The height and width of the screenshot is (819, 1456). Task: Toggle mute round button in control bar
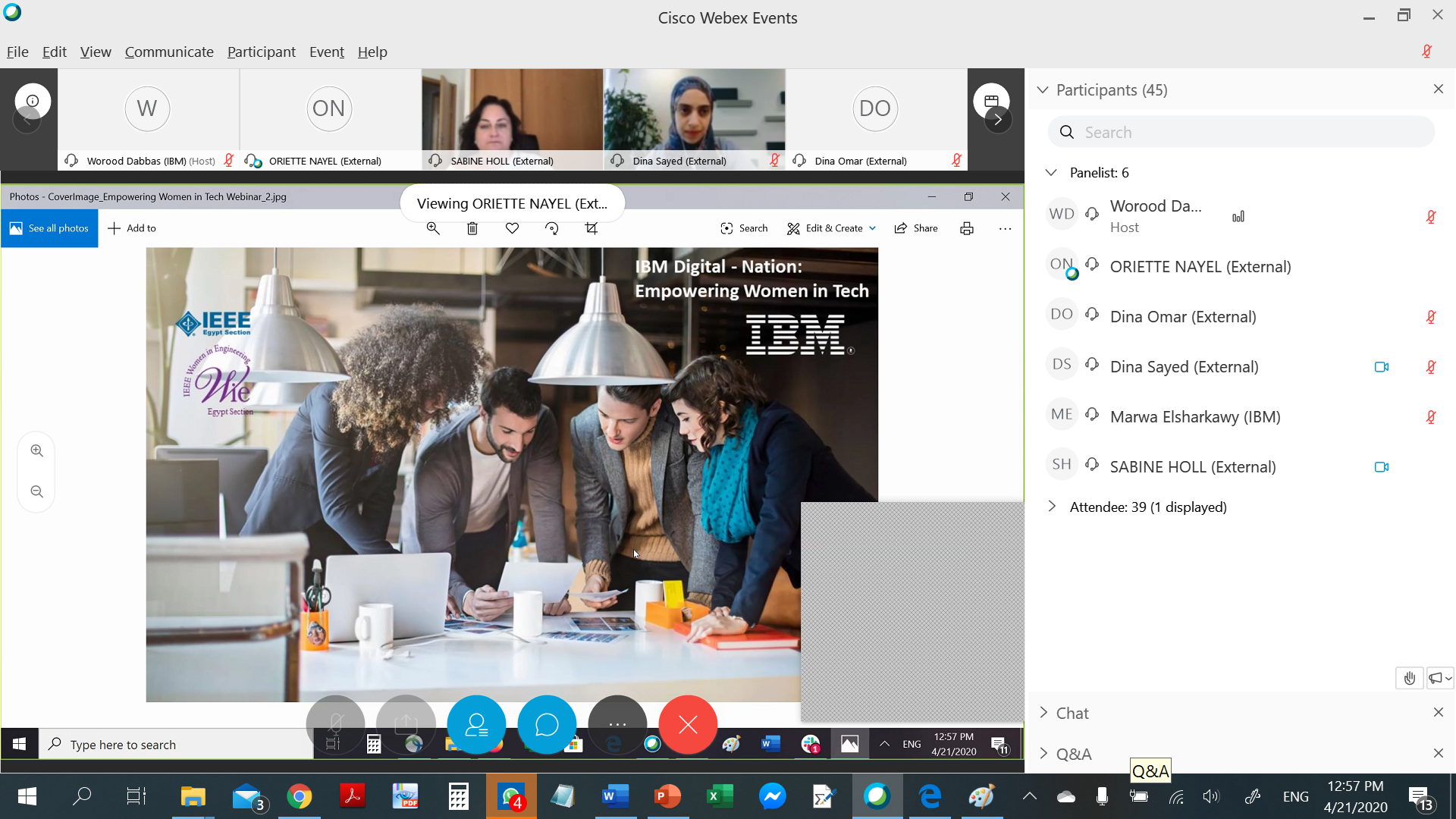pos(335,725)
